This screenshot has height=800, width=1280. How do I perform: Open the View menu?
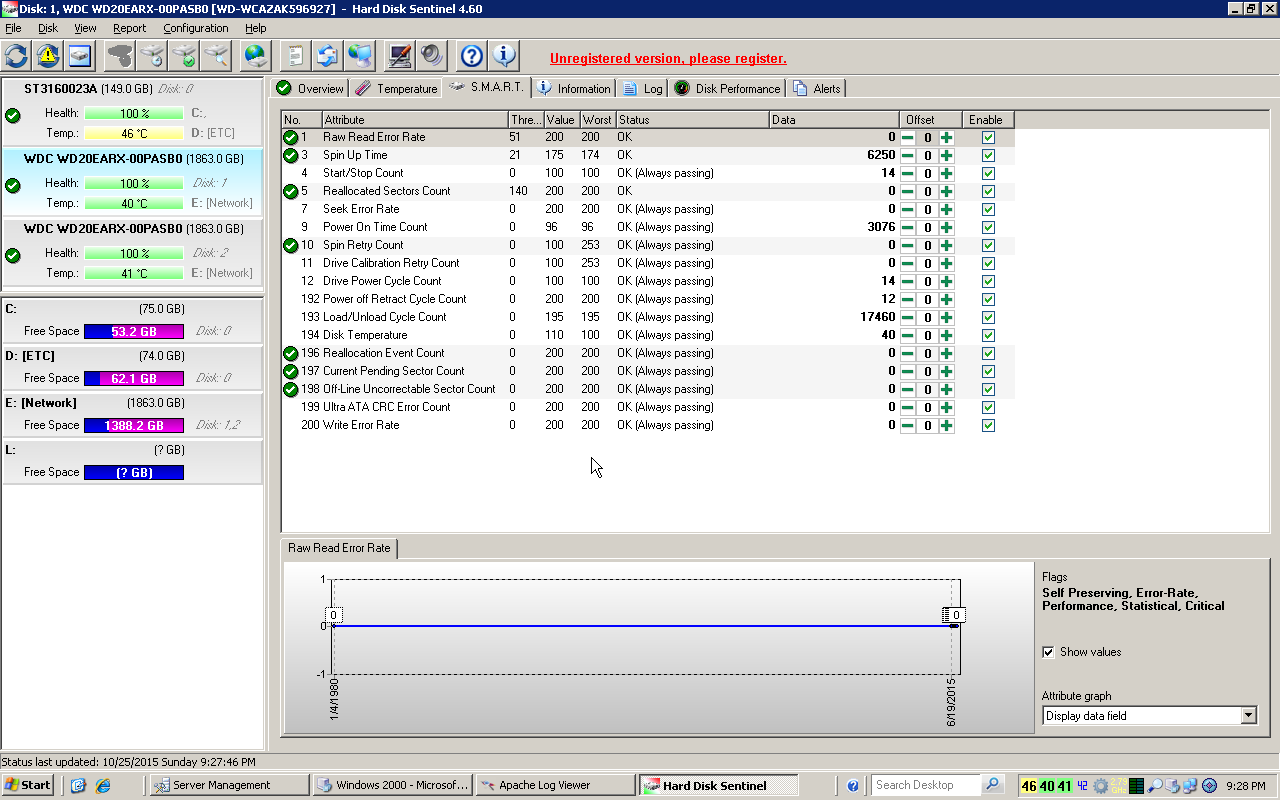[x=86, y=28]
